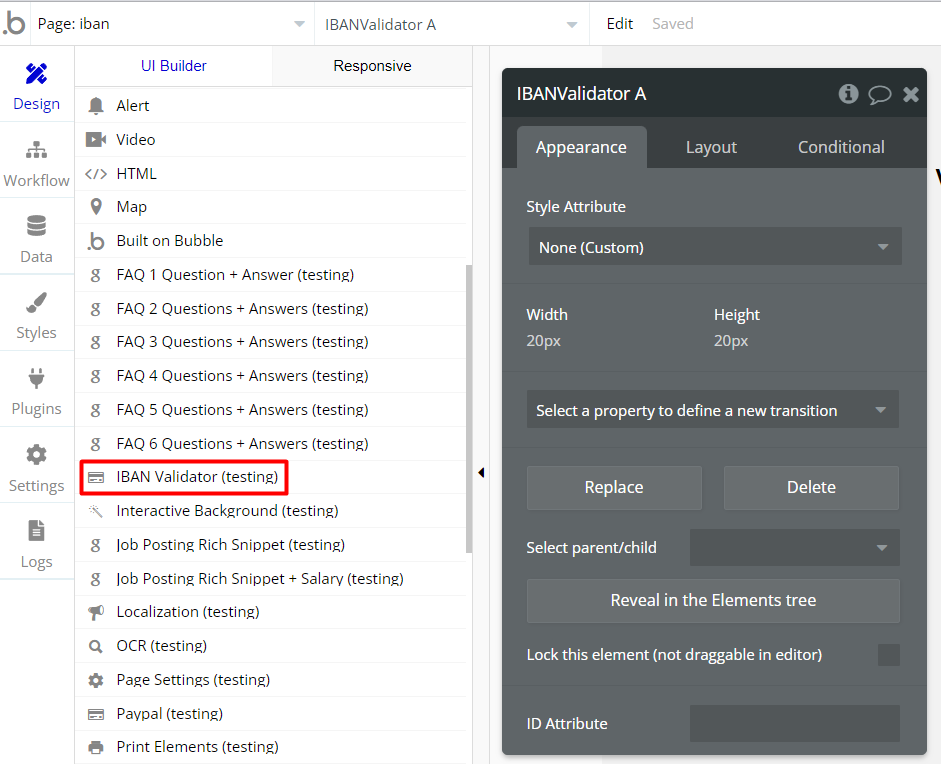Viewport: 941px width, 764px height.
Task: Open the Settings gear icon
Action: 36,456
